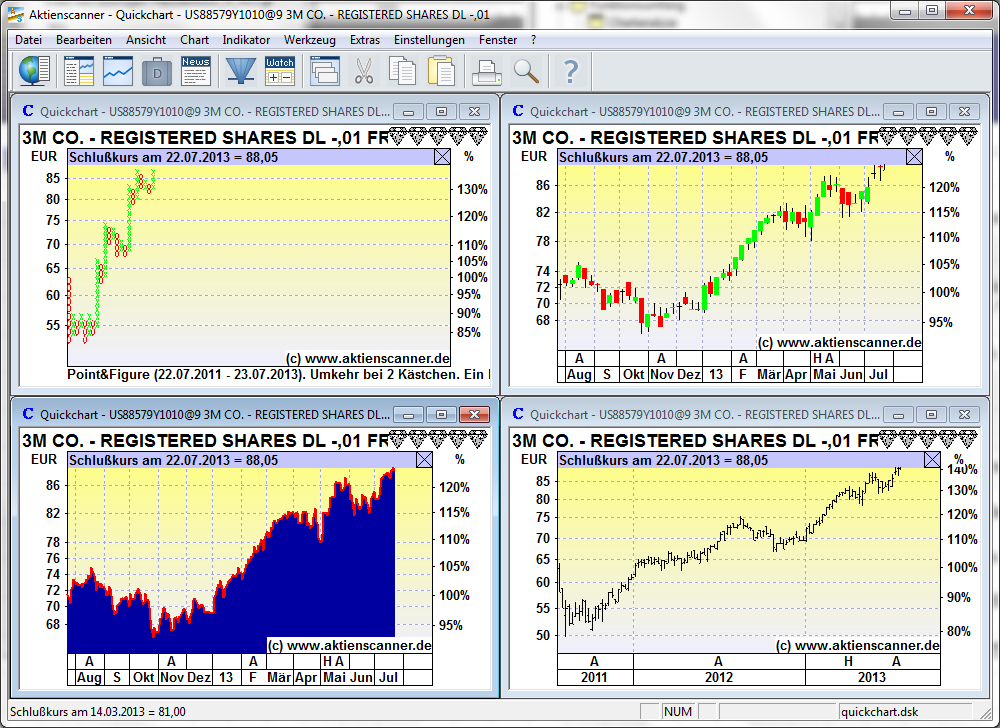Open the Ansicht menu
The height and width of the screenshot is (728, 1000).
[x=146, y=40]
